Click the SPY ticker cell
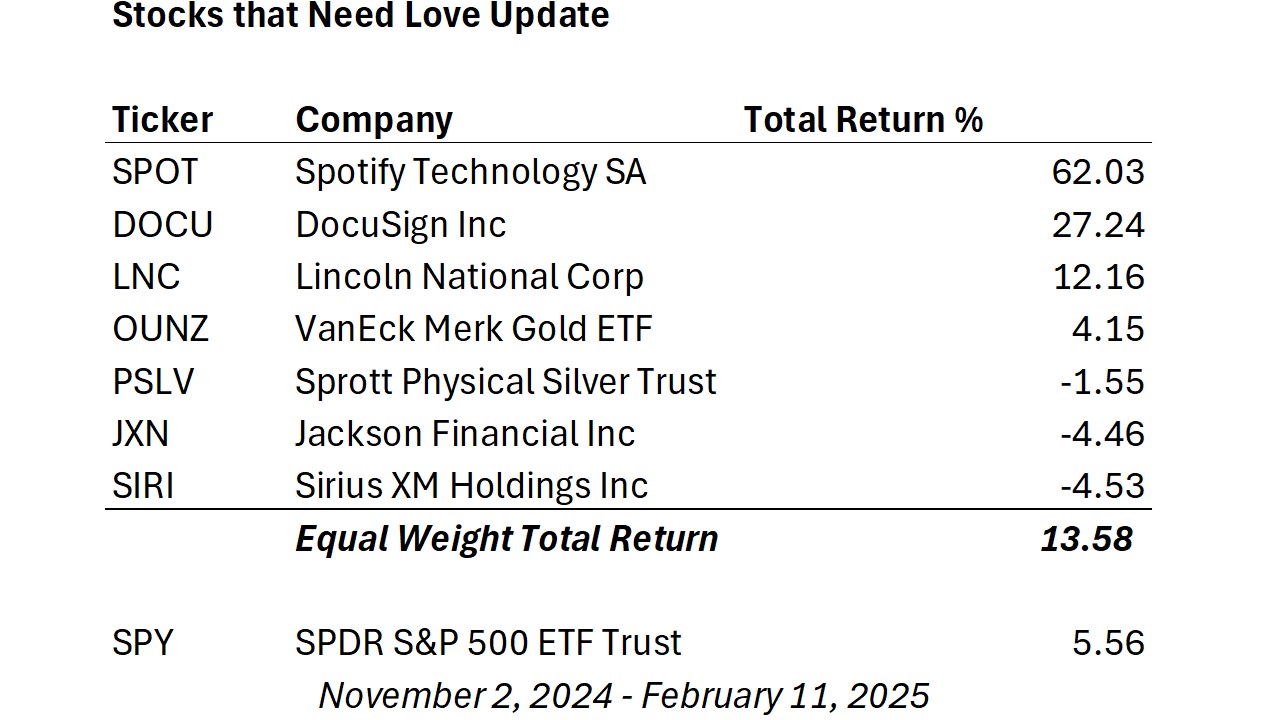This screenshot has width=1280, height=720. coord(145,642)
